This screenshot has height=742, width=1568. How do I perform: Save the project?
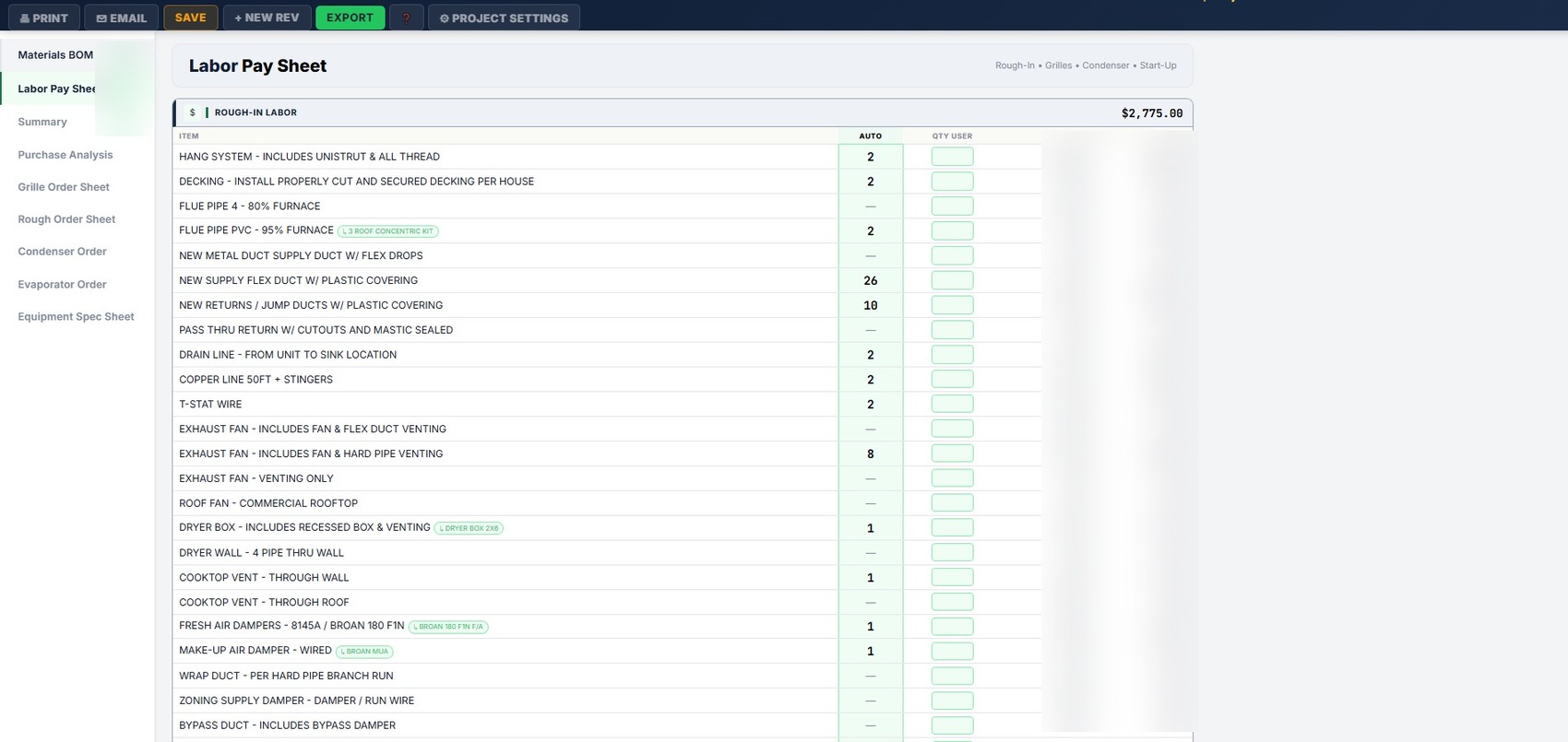click(191, 18)
